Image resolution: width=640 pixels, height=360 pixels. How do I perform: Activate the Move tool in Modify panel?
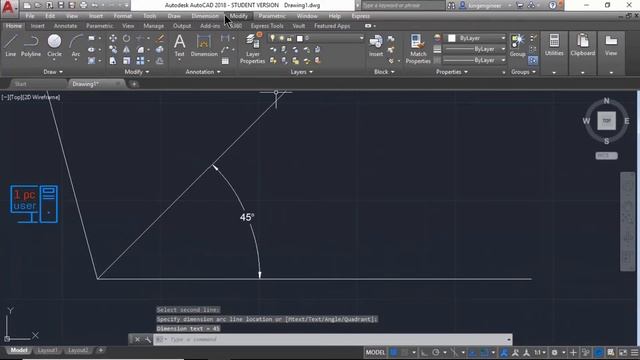(x=113, y=38)
